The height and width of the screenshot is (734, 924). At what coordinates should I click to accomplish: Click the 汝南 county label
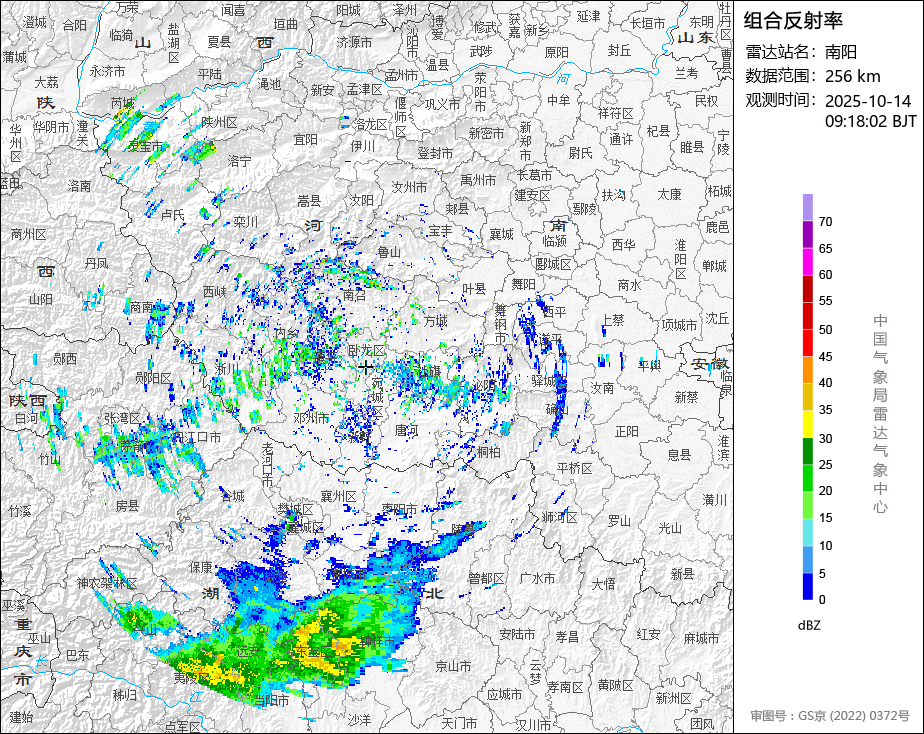(602, 388)
